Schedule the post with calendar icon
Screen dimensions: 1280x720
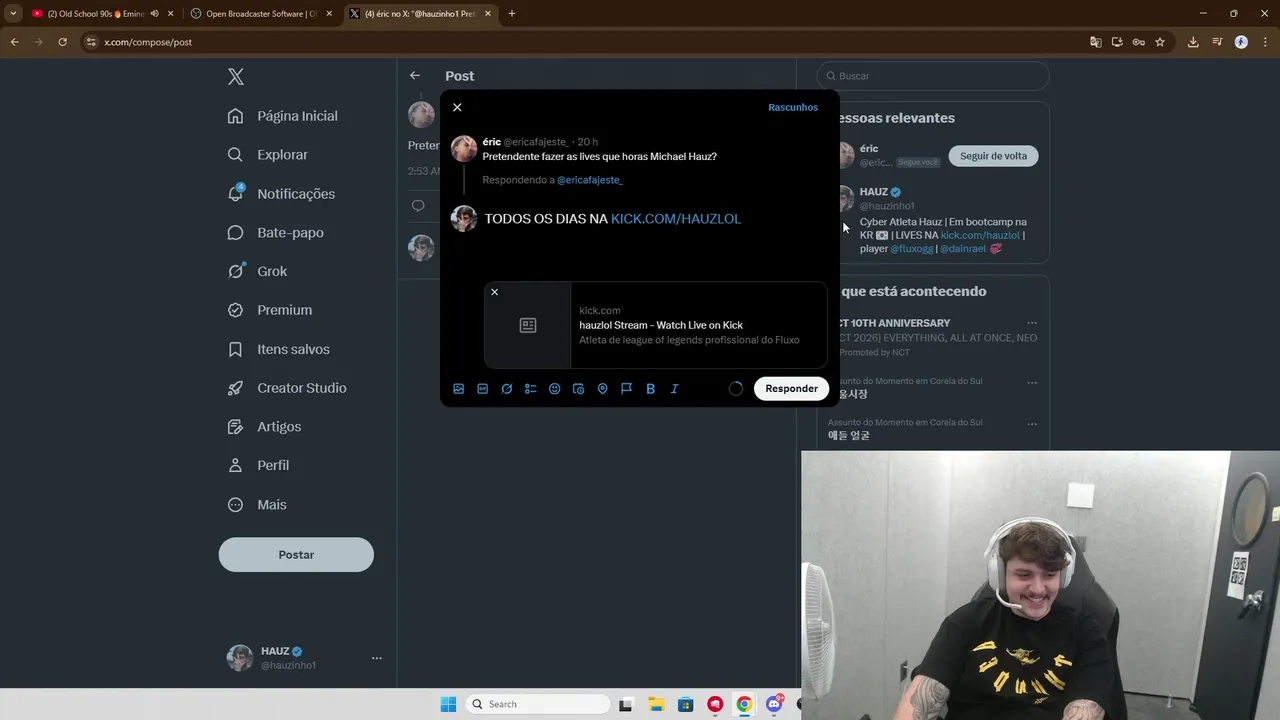(x=579, y=389)
